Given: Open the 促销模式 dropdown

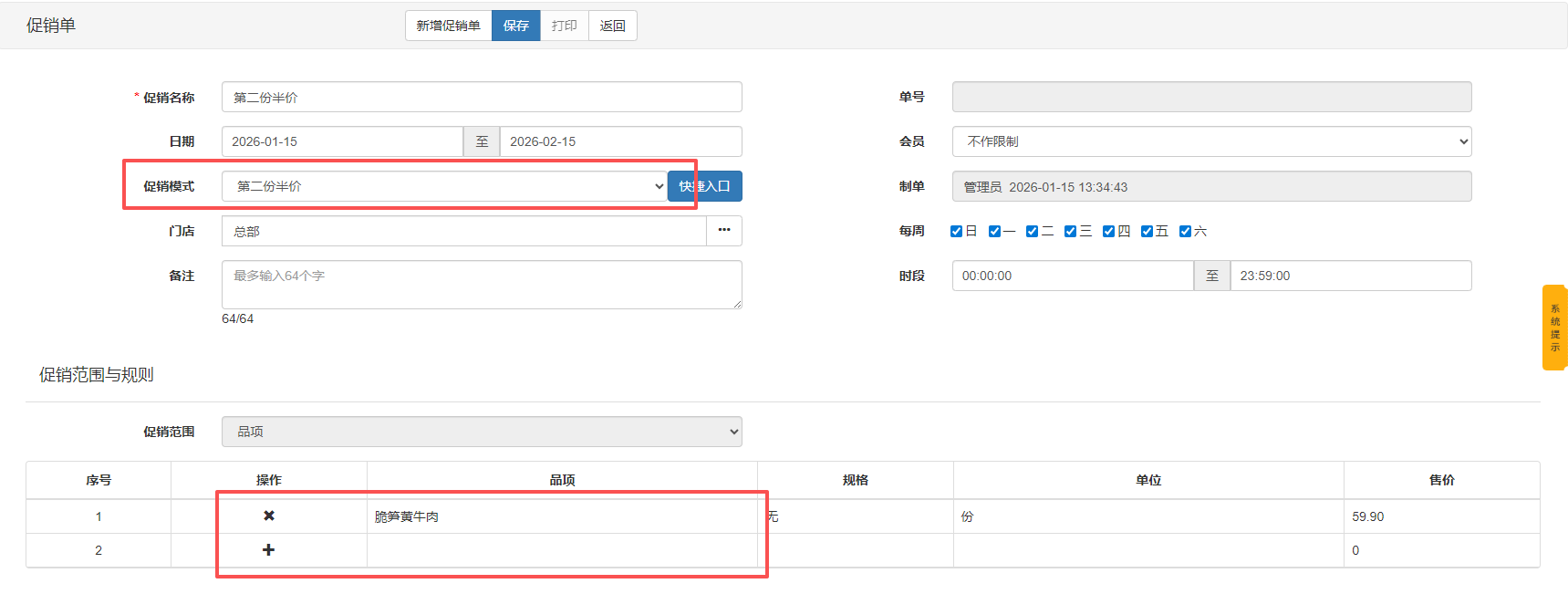Looking at the screenshot, I should (443, 186).
